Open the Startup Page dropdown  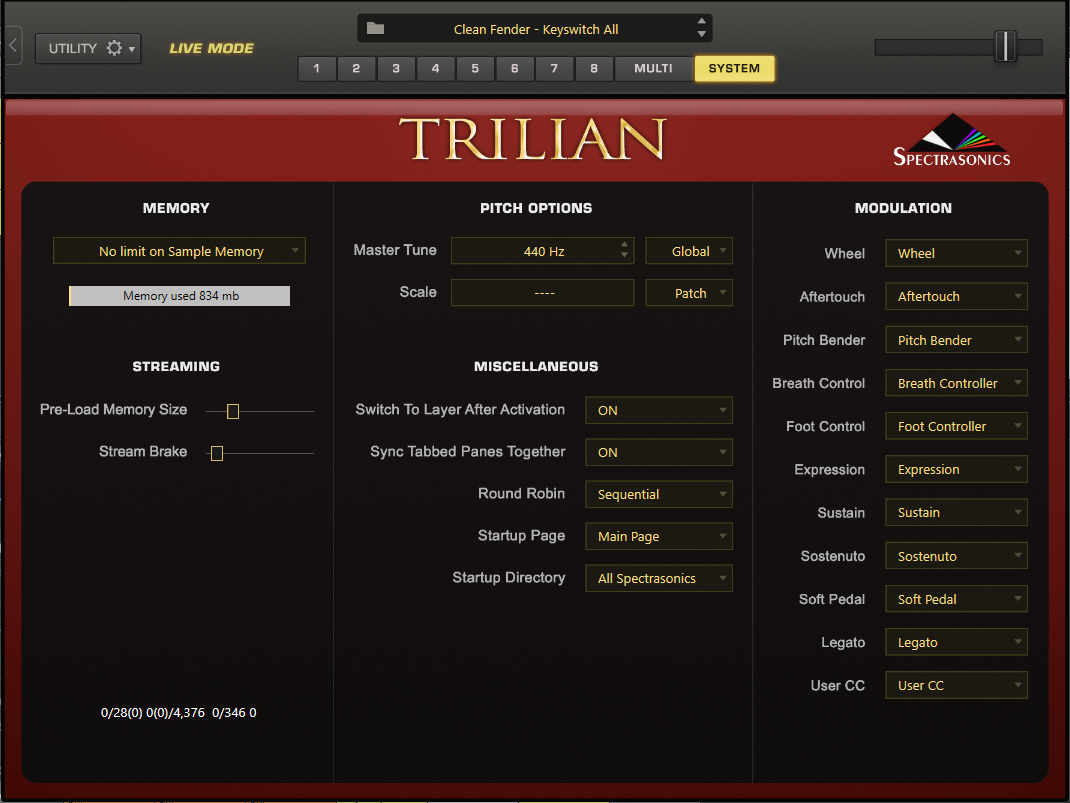(x=658, y=536)
